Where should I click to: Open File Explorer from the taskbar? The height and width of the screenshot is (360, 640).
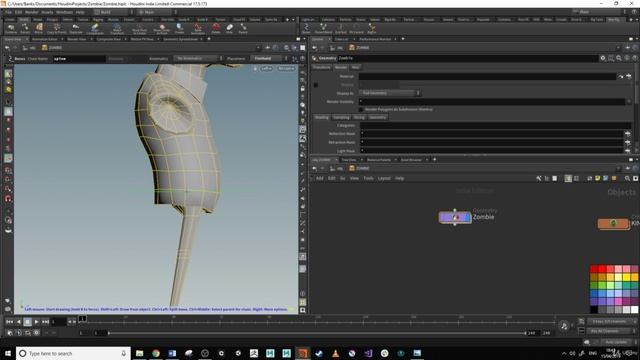tap(140, 353)
